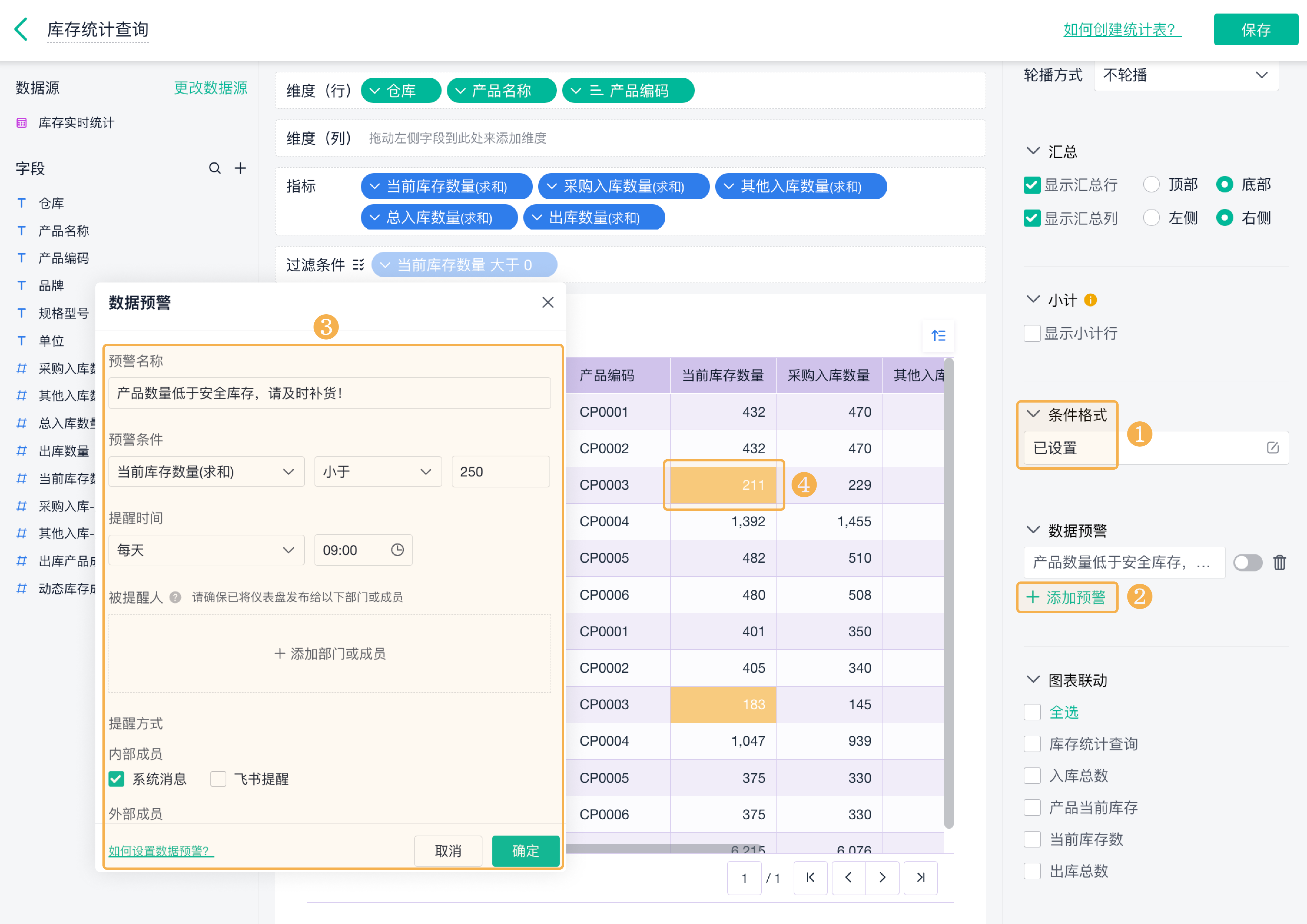Click the 保存 button
This screenshot has width=1307, height=924.
(1255, 30)
